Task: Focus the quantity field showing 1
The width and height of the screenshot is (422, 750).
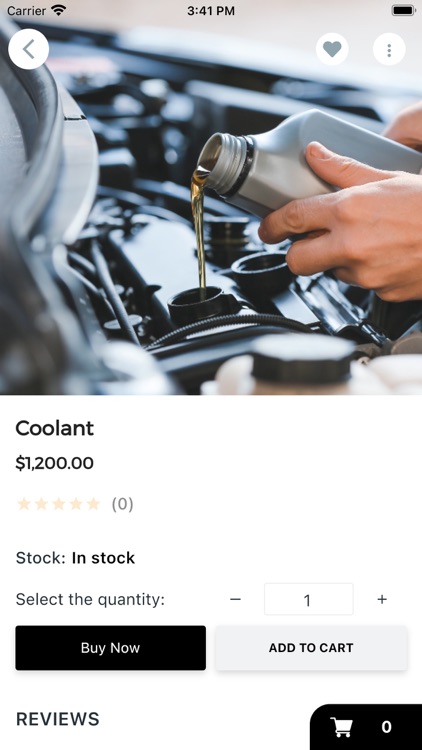Action: 309,599
